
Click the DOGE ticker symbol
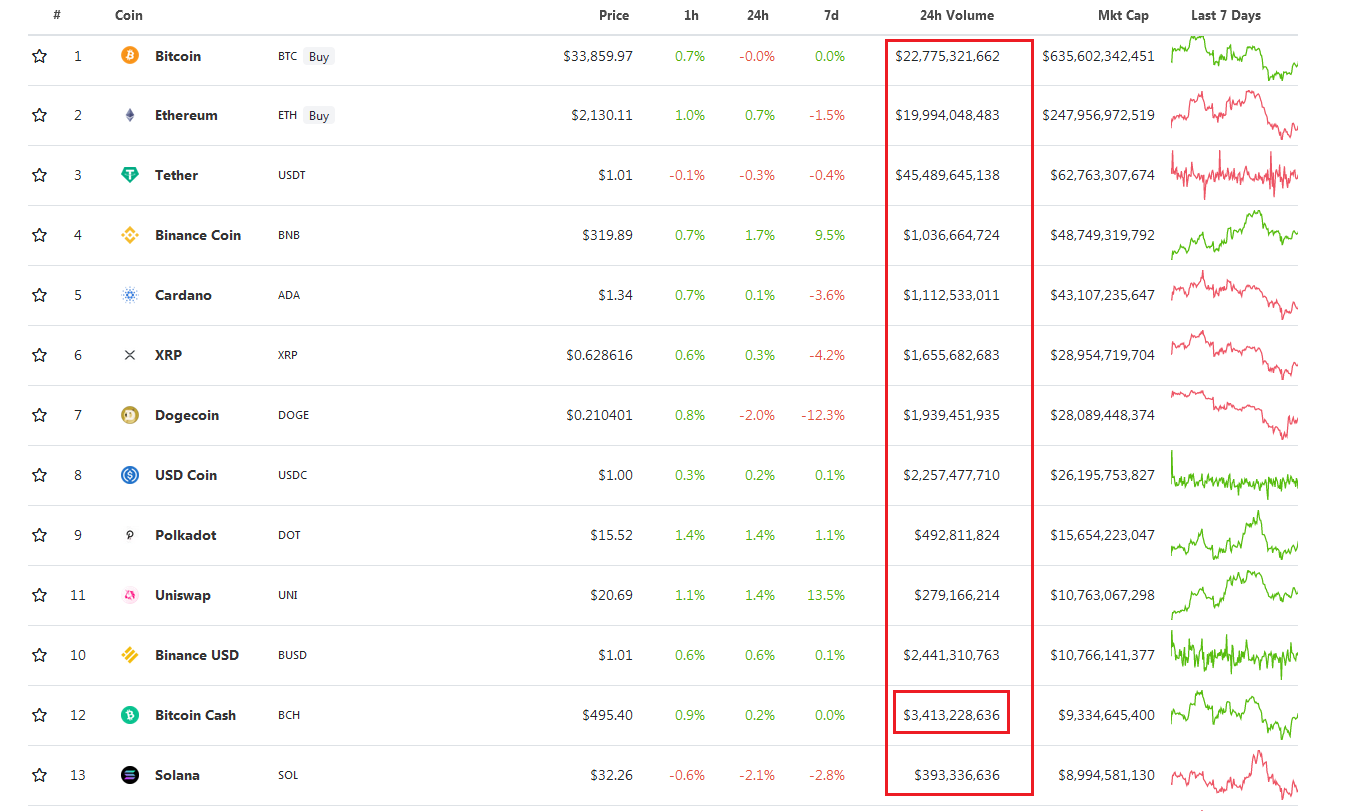[293, 416]
